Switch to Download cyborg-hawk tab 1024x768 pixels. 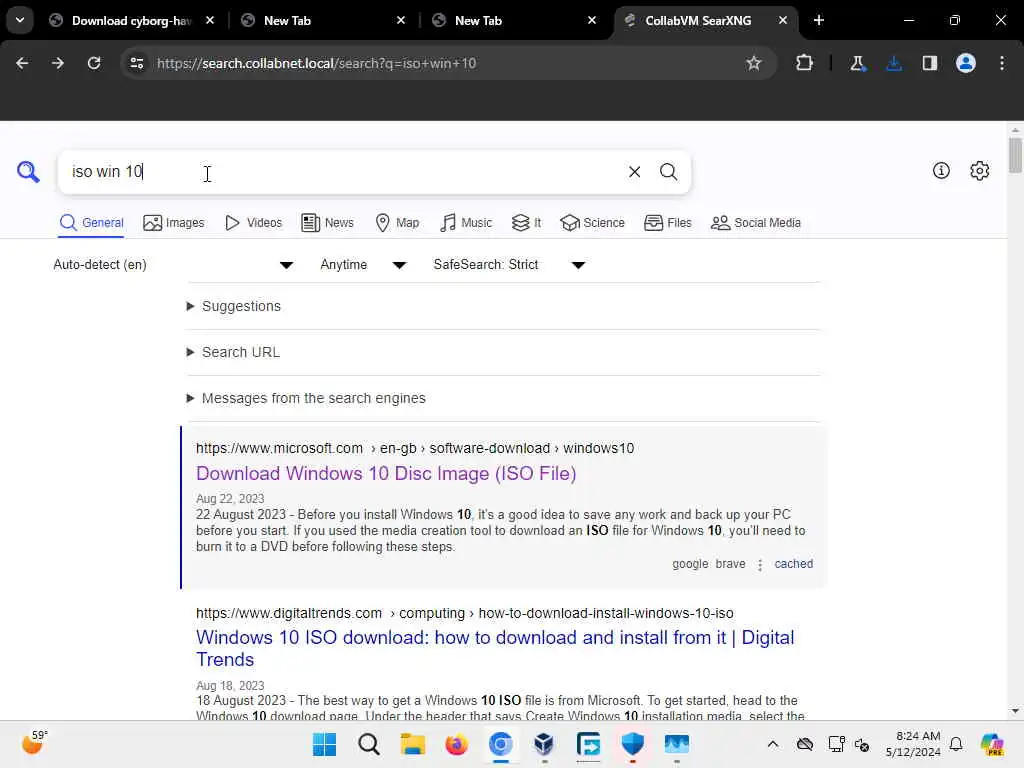pyautogui.click(x=131, y=20)
